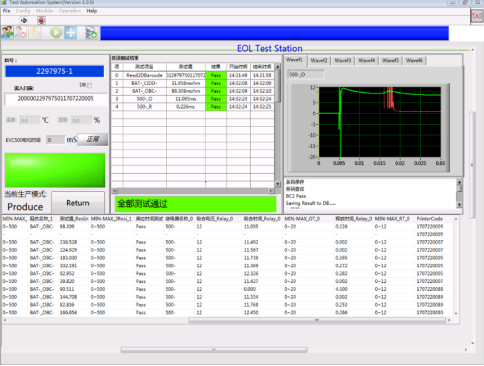Click left arrow of results table horizontal scrollbar

click(x=114, y=191)
